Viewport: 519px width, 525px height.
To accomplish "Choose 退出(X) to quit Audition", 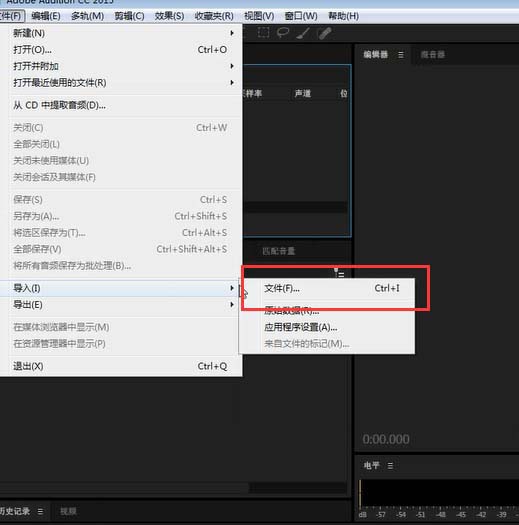I will (121, 366).
